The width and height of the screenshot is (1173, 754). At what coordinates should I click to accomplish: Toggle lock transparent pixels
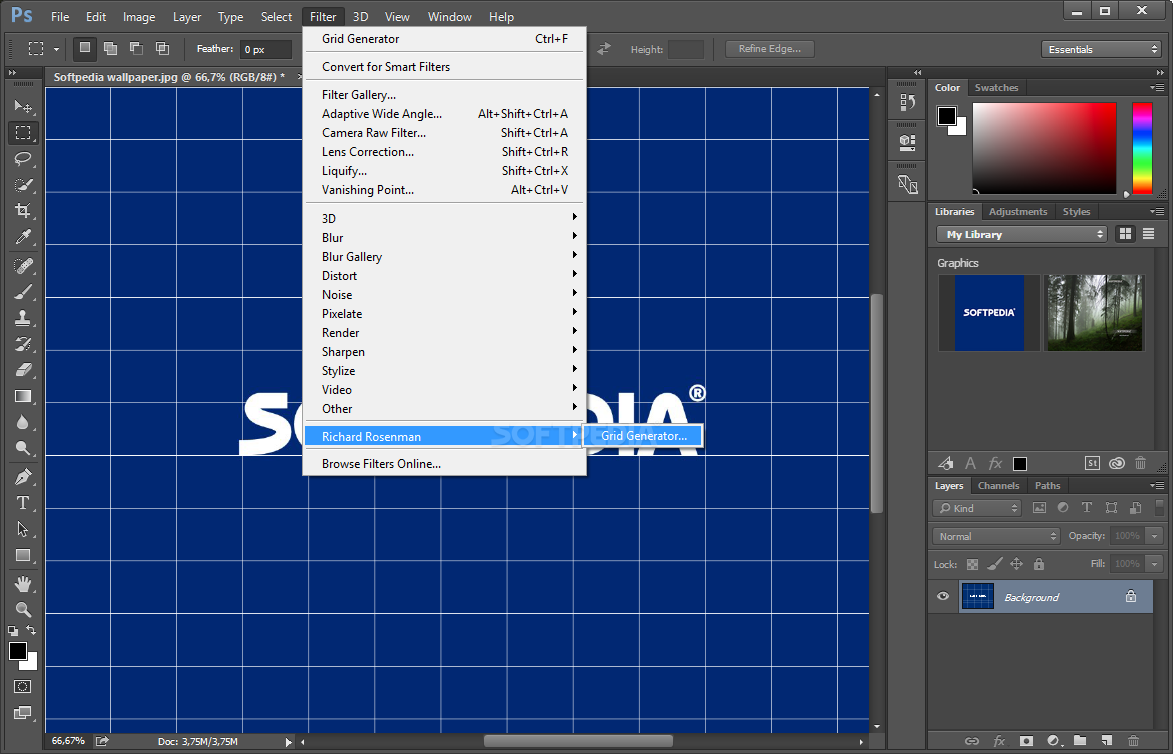tap(972, 565)
